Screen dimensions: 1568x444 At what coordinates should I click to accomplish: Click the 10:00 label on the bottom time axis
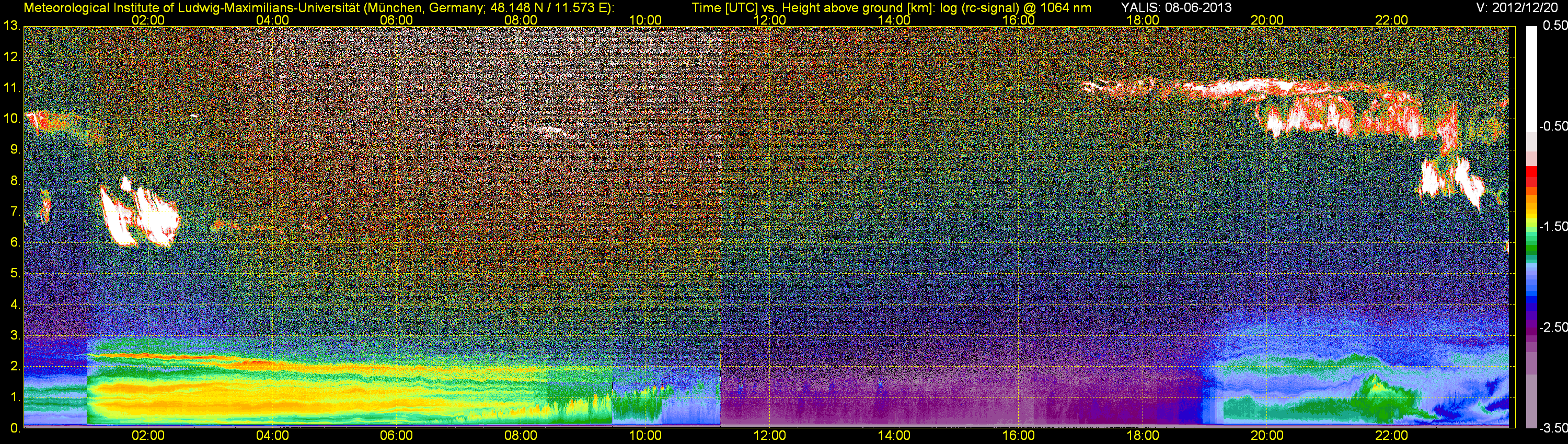pos(645,436)
